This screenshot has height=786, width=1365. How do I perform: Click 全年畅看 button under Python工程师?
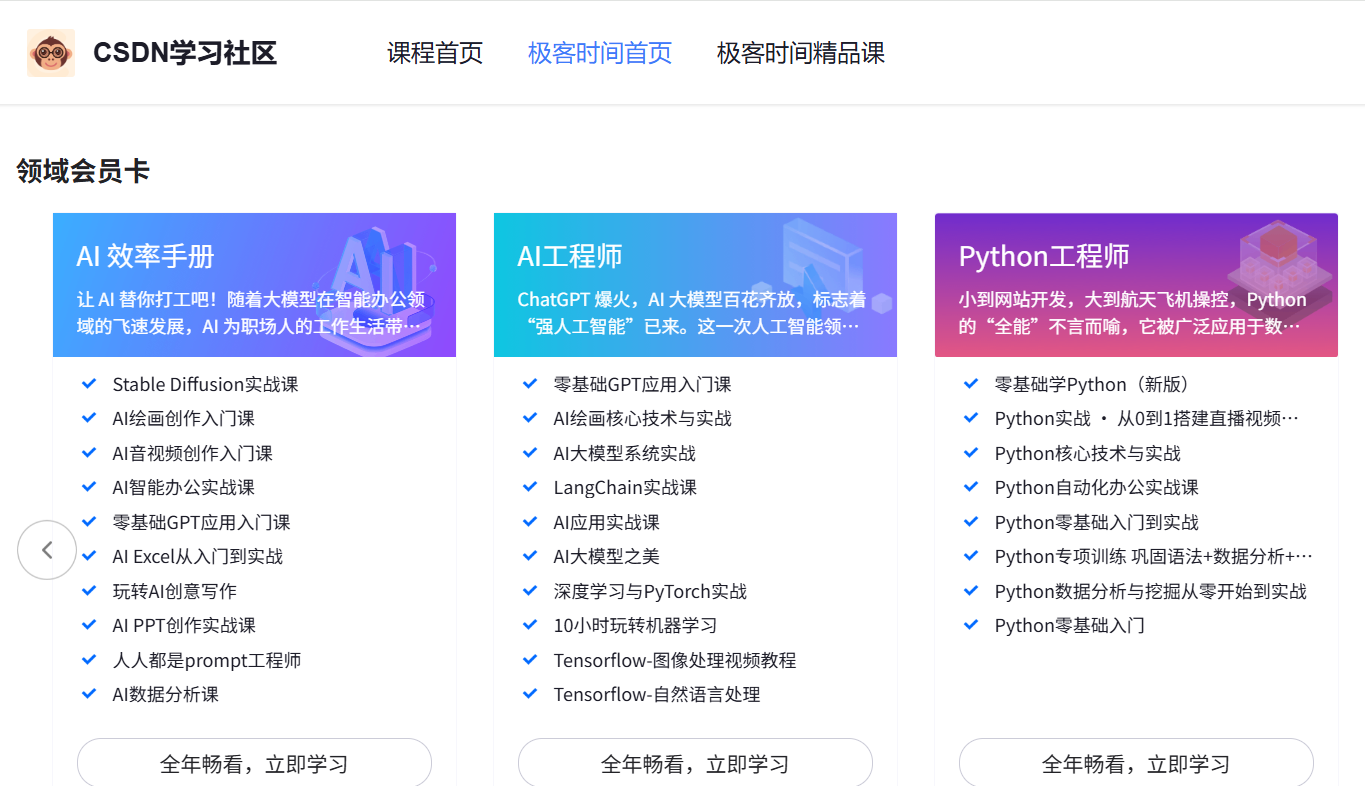[x=1136, y=763]
